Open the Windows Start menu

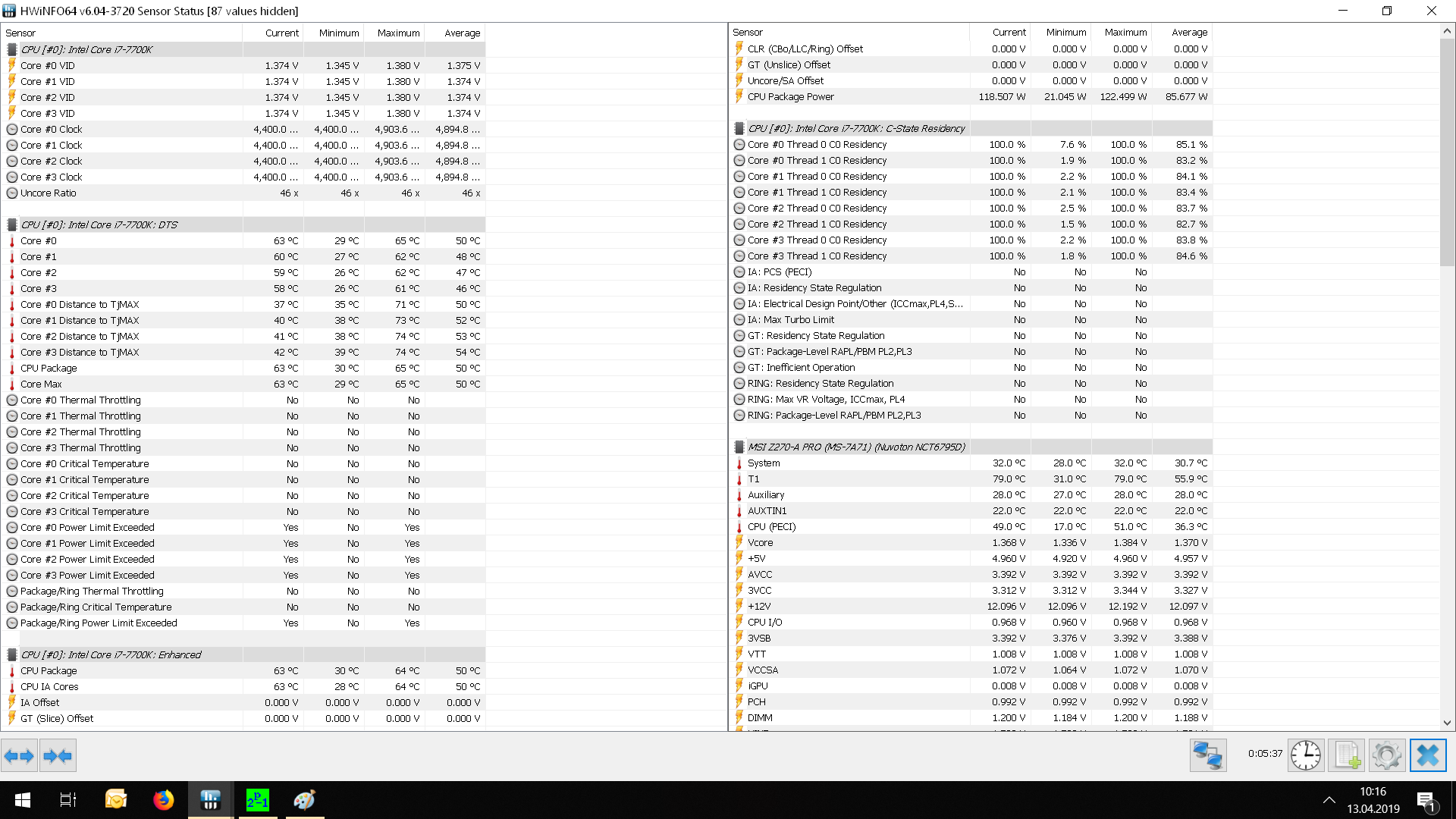coord(23,799)
